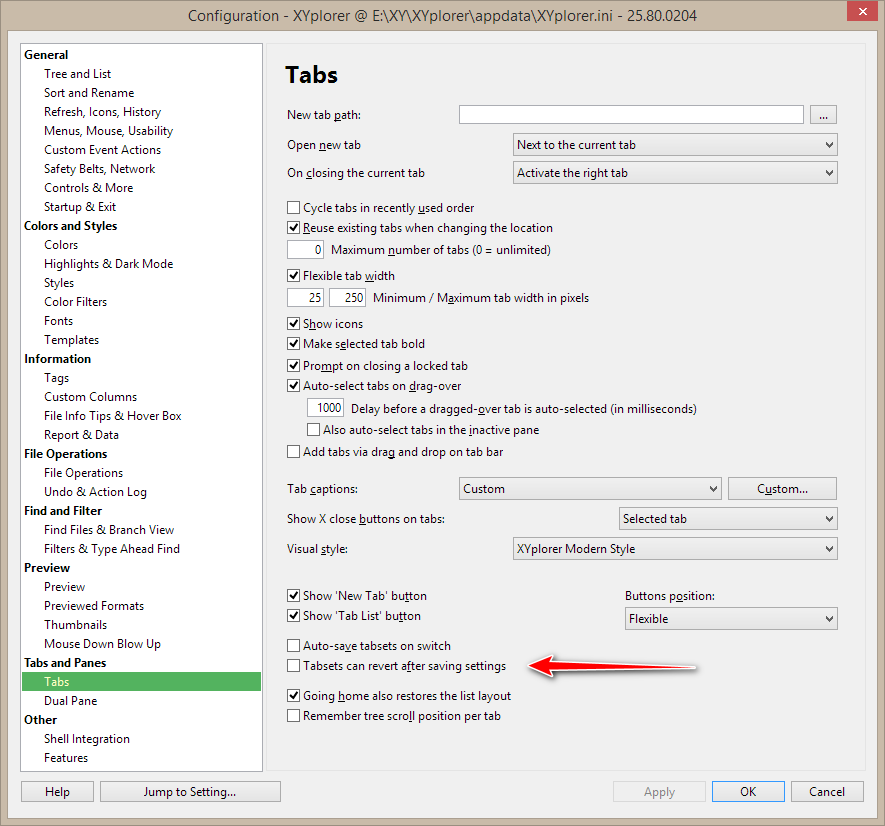Screen dimensions: 885x826
Task: Expand On closing the current tab dropdown
Action: tap(675, 173)
